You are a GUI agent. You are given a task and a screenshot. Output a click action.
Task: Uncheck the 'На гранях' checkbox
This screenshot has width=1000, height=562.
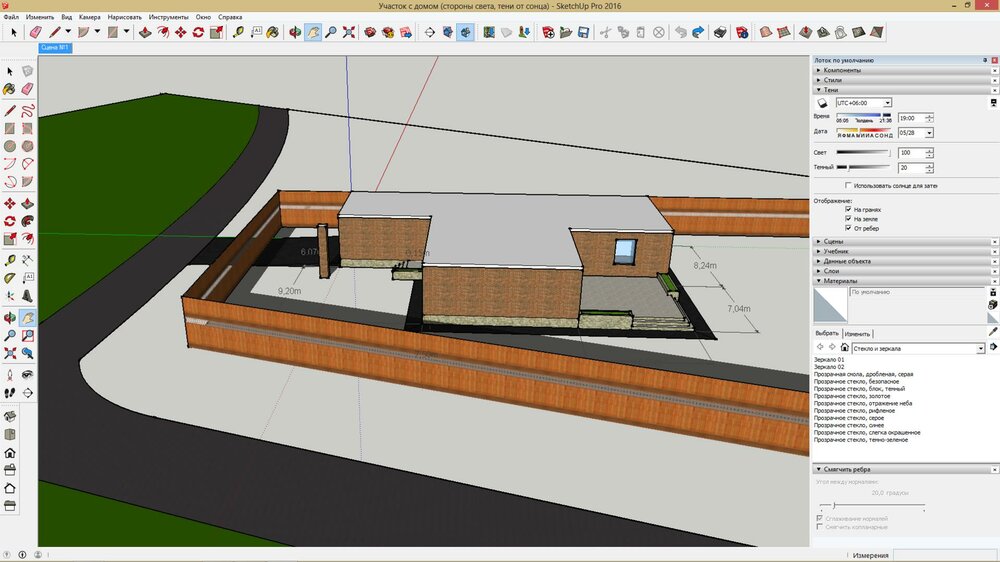(849, 210)
